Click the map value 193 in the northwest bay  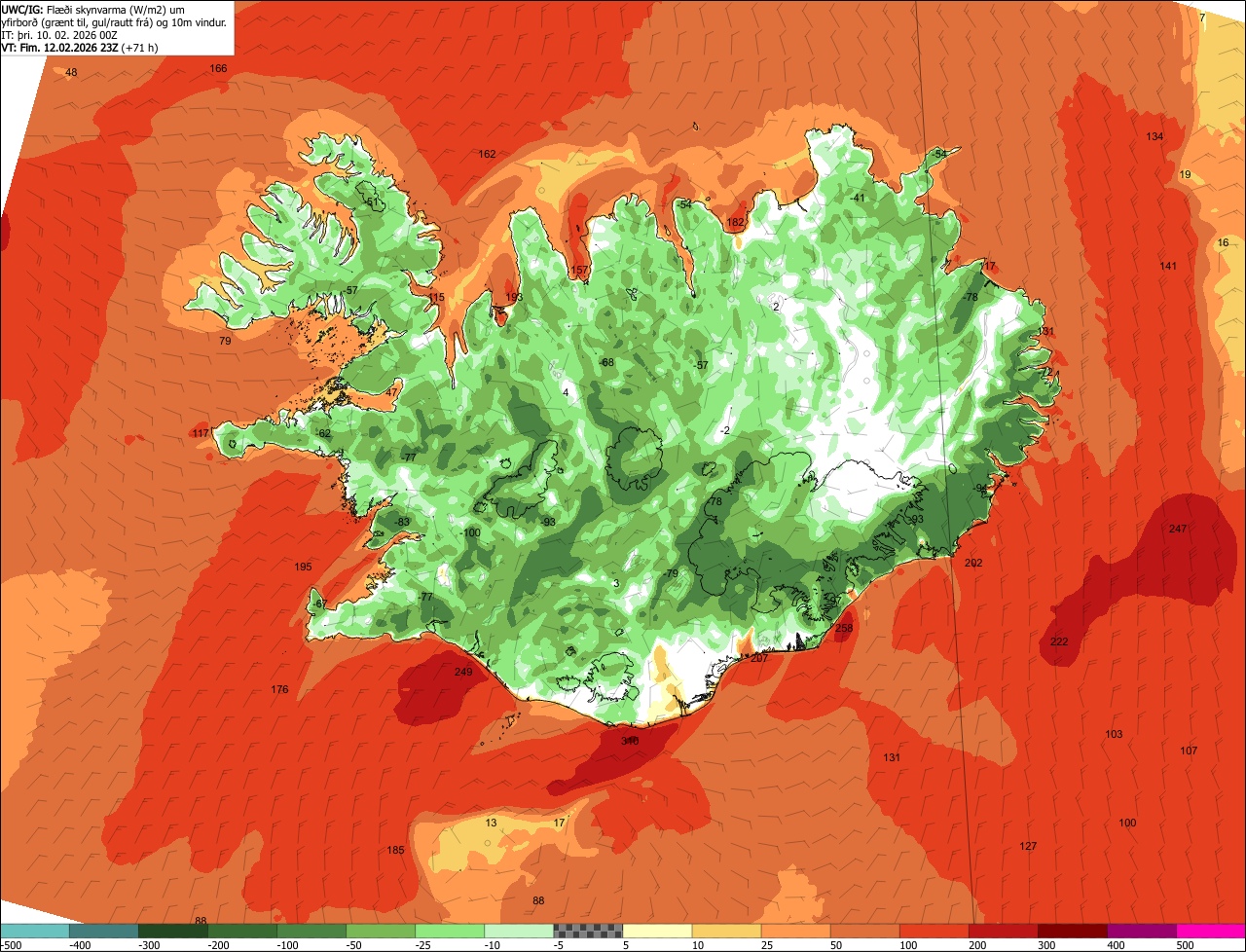coord(514,297)
